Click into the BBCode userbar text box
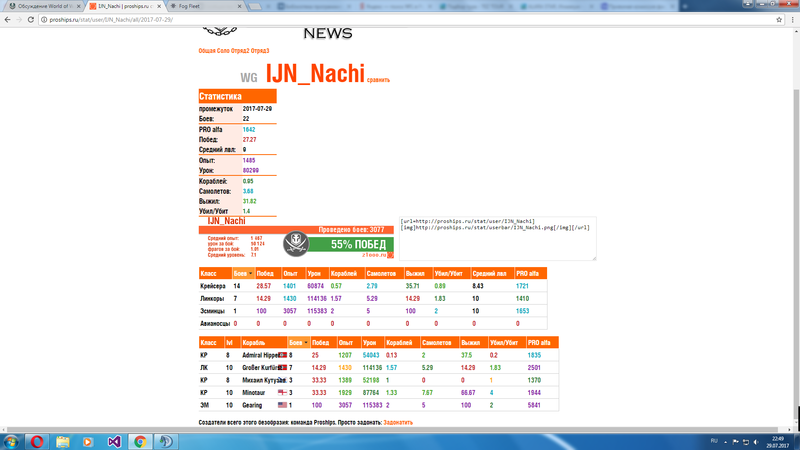 [497, 239]
